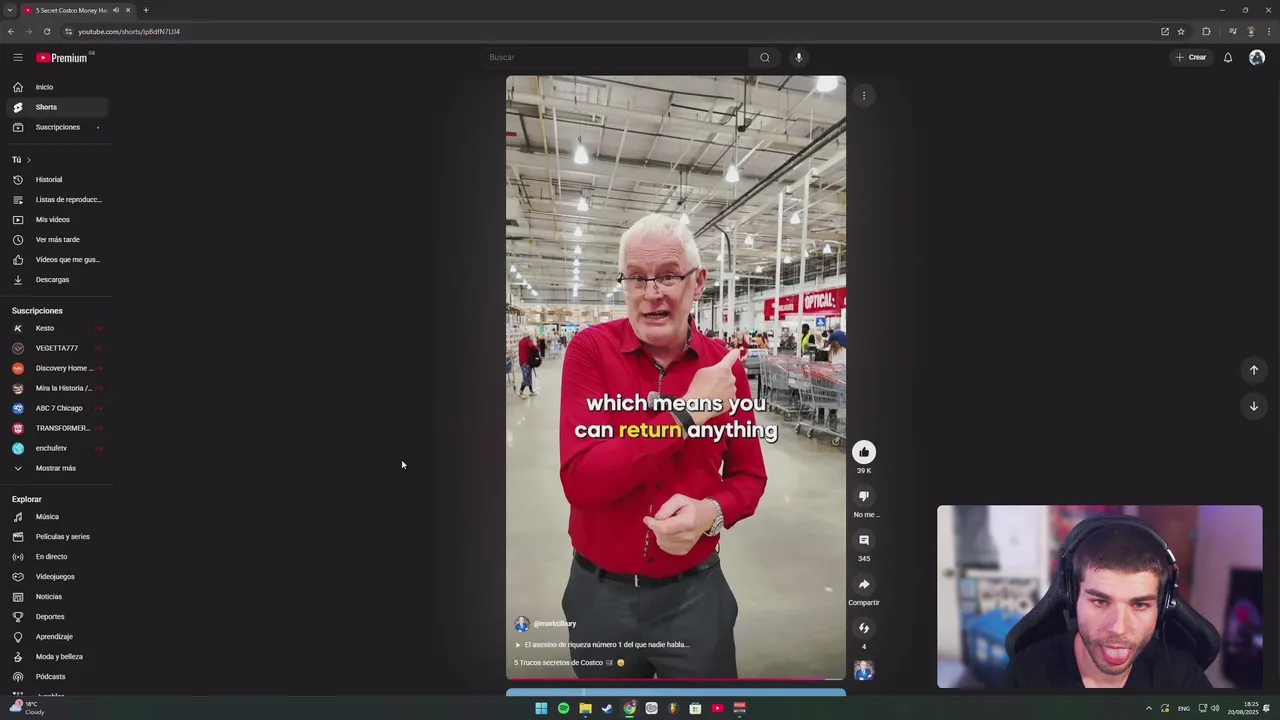The image size is (1280, 720).
Task: Open Noticias in Explorar
Action: coord(56,597)
